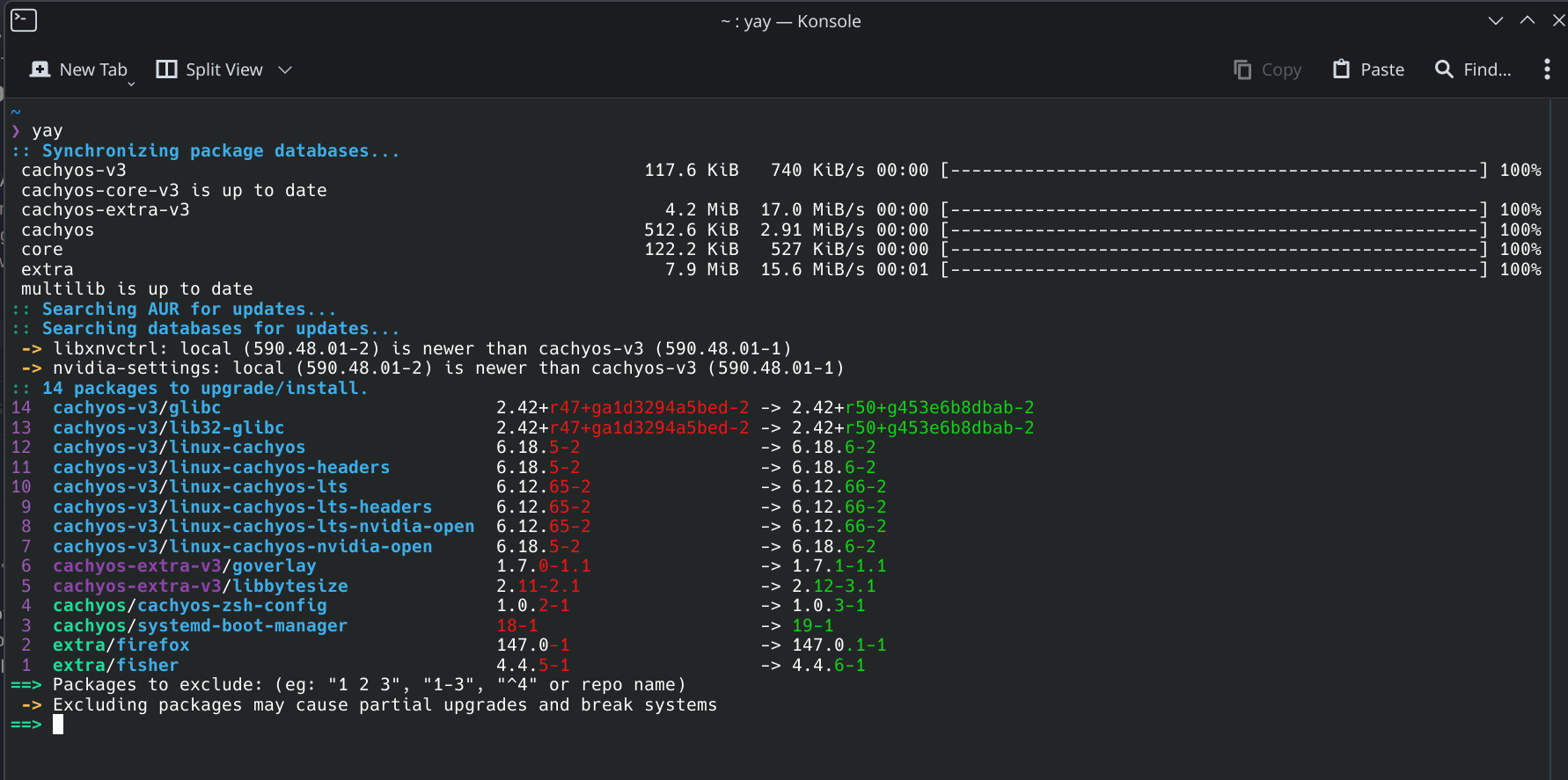Expand the Split View chevron menu
Image resolution: width=1568 pixels, height=780 pixels.
285,69
